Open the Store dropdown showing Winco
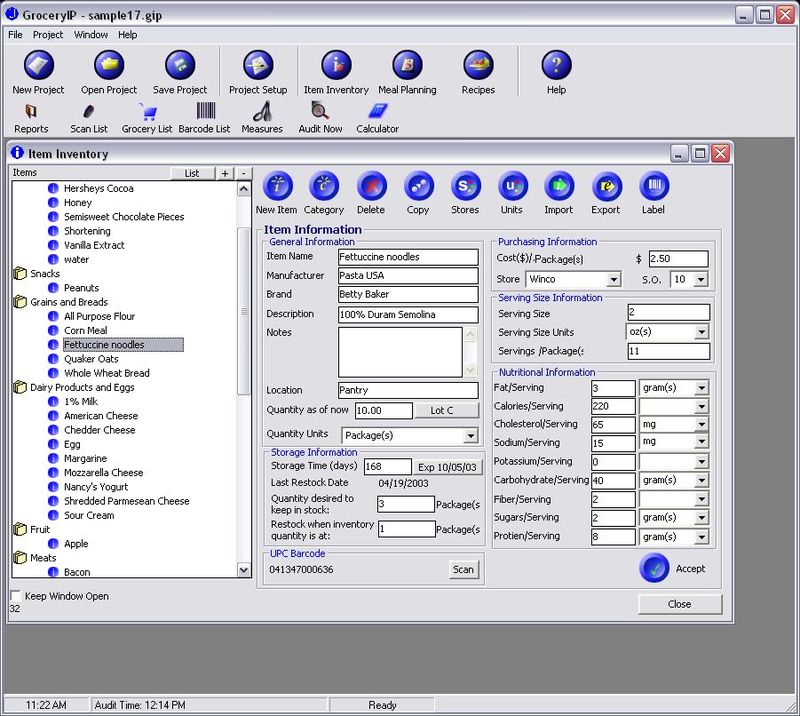The width and height of the screenshot is (800, 716). (613, 279)
